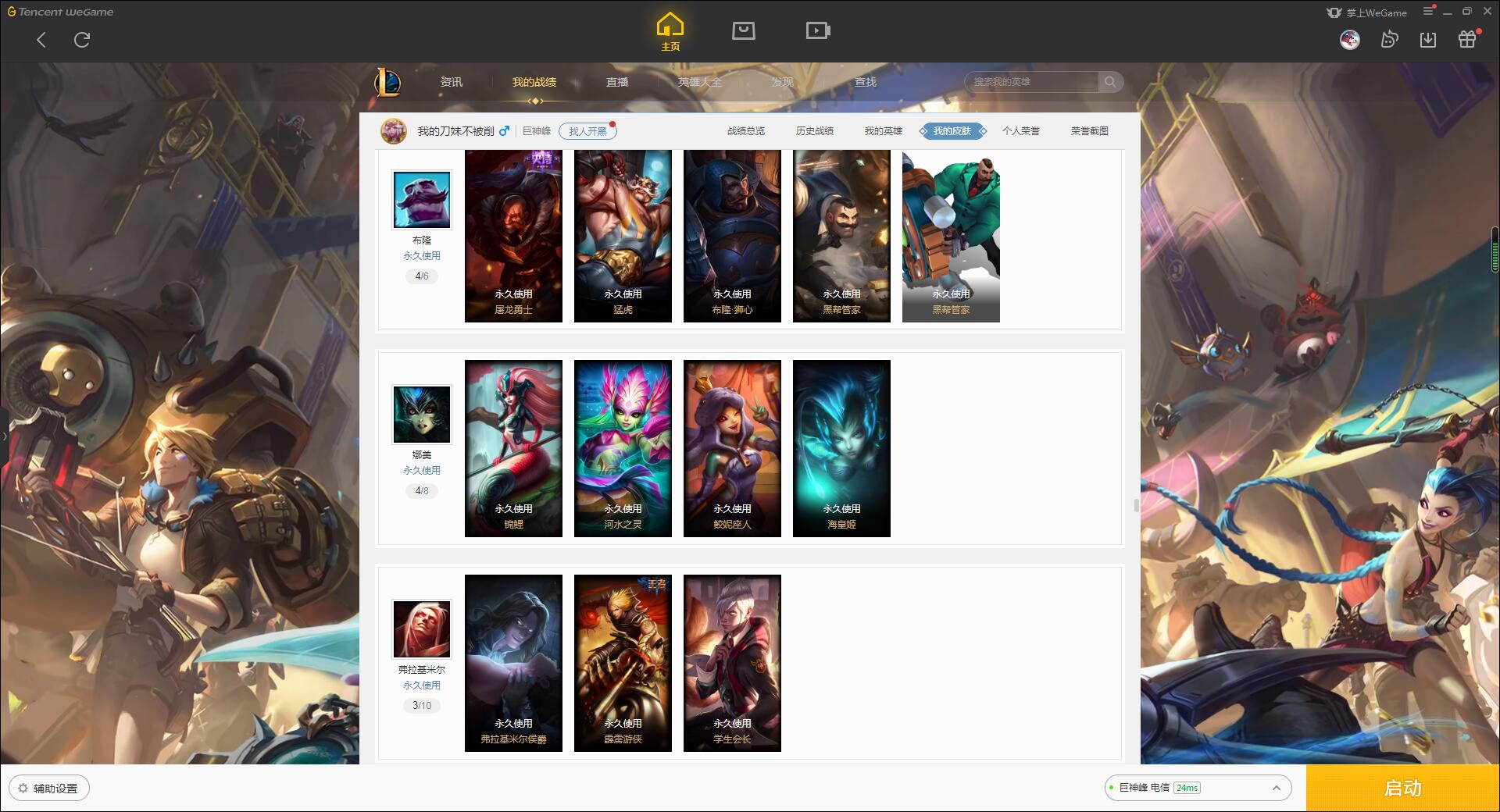Open 猛虎 skin thumbnail
The image size is (1500, 812).
pyautogui.click(x=623, y=236)
